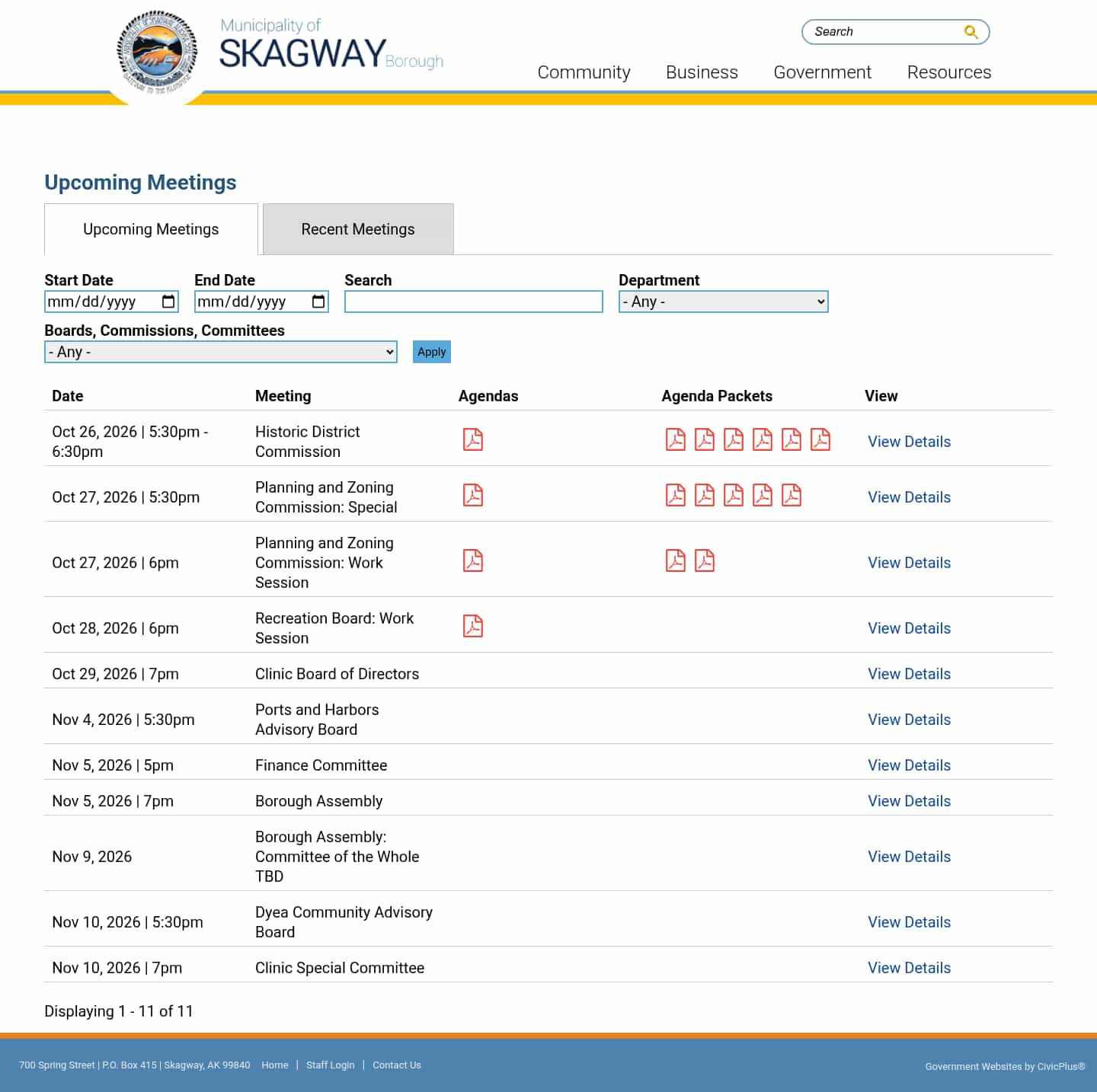
Task: Open first agenda packet PDF for Planning Zoning Work Session
Action: [x=676, y=560]
